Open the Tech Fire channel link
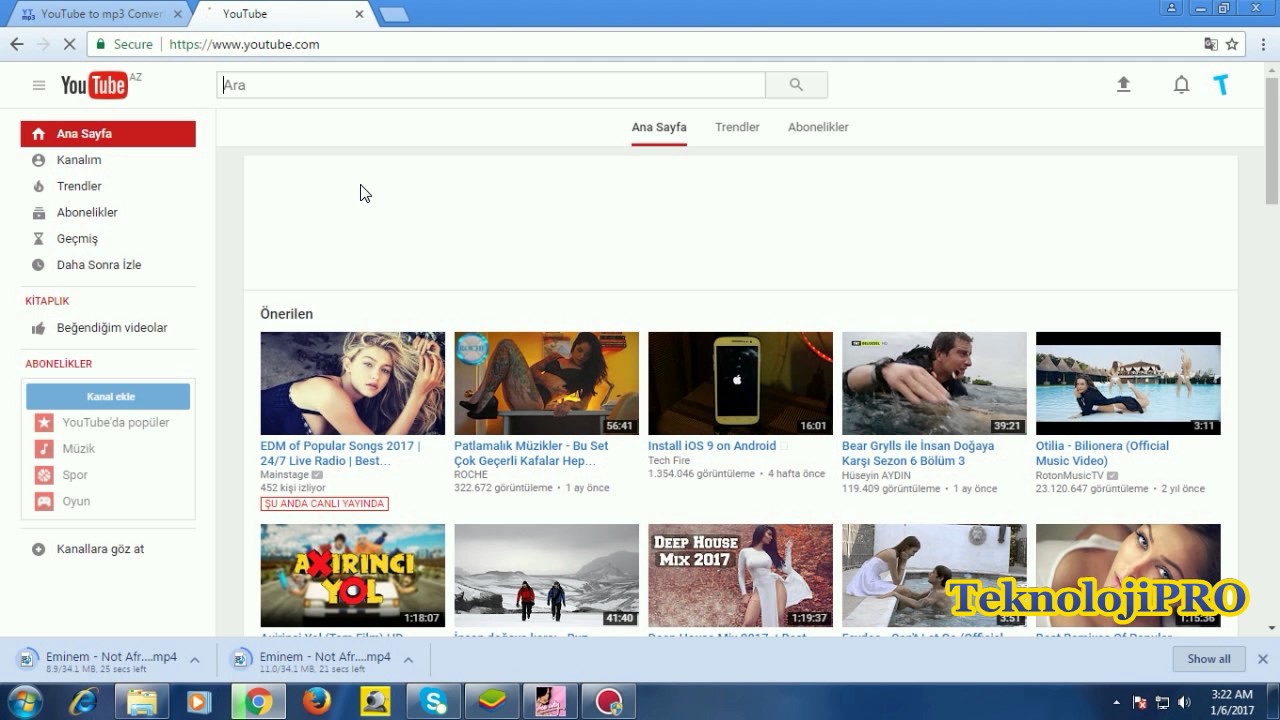1280x720 pixels. [669, 461]
